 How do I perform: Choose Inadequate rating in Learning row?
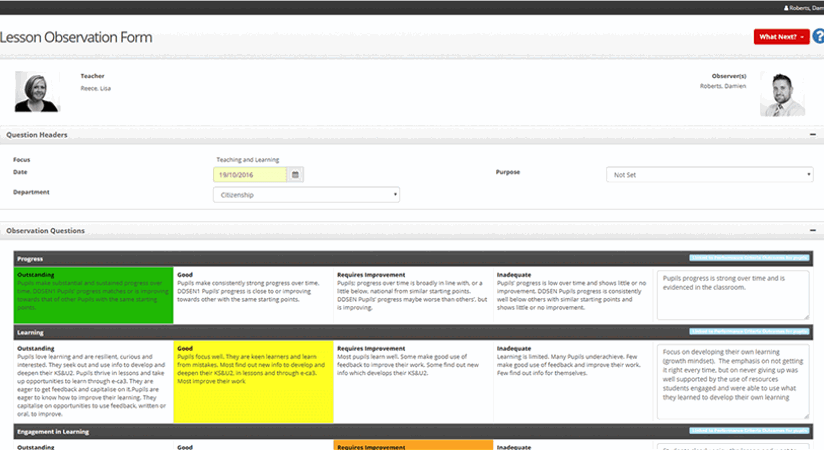pos(573,382)
